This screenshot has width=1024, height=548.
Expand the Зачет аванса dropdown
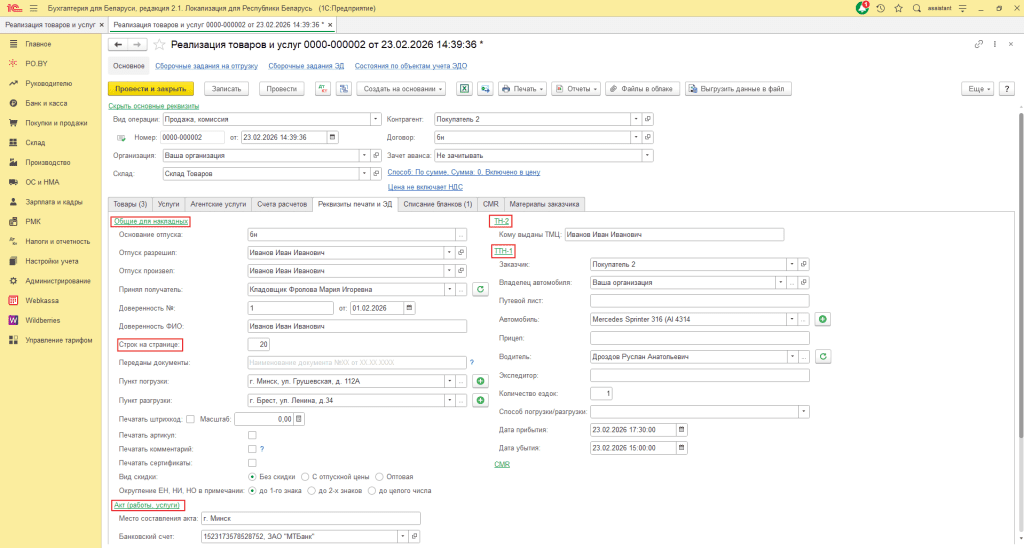tap(648, 155)
